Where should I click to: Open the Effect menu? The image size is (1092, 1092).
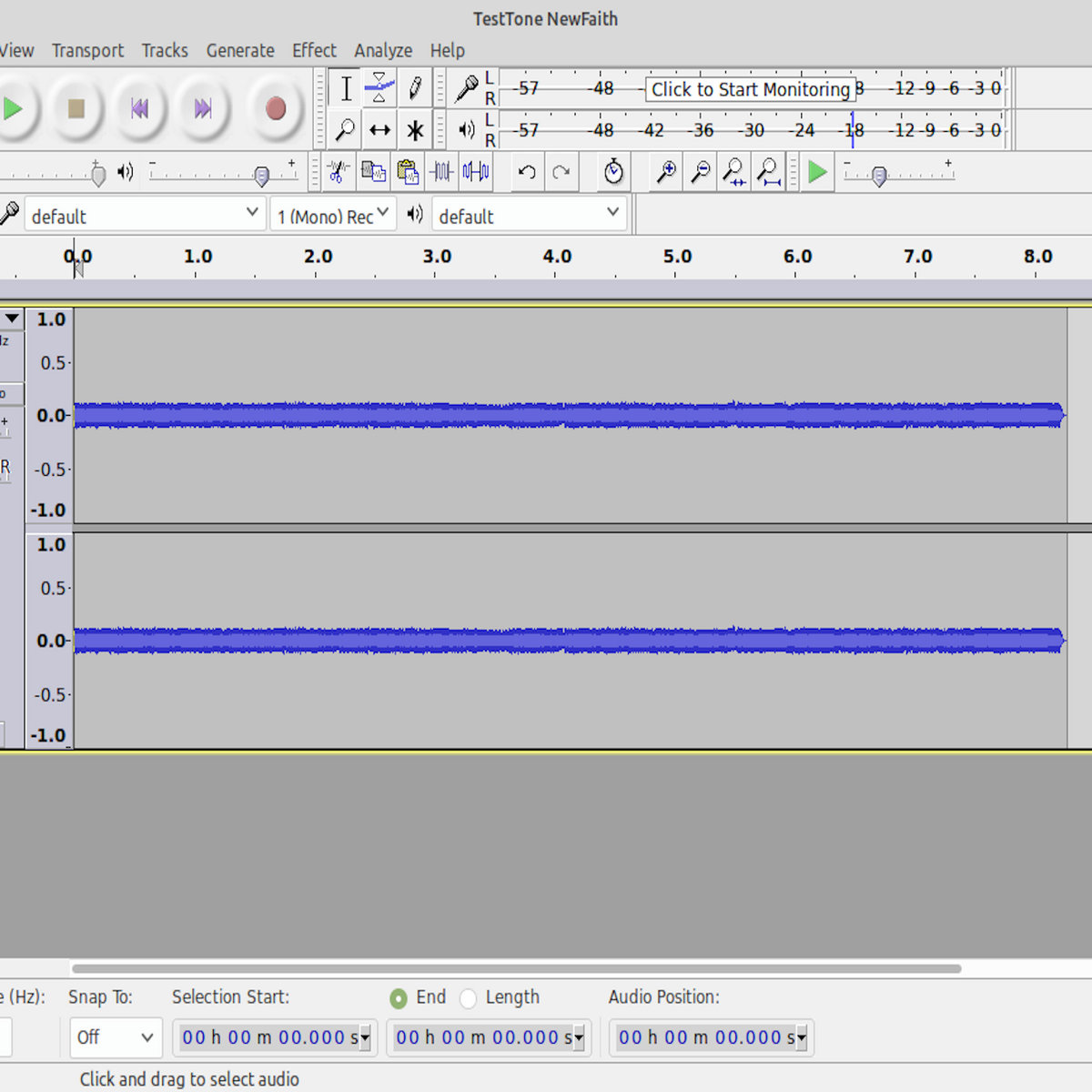coord(314,50)
